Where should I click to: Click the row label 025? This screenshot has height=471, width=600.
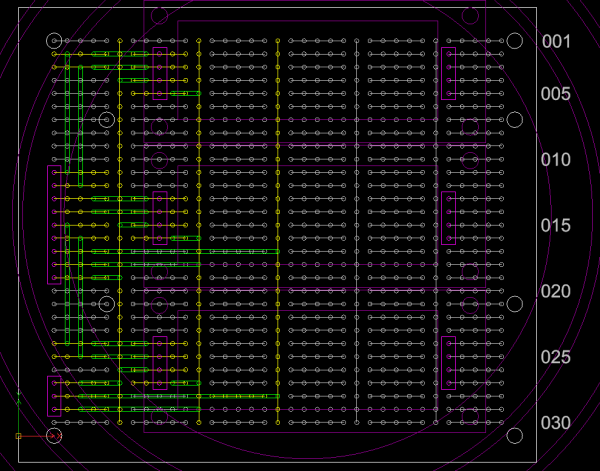tap(556, 358)
